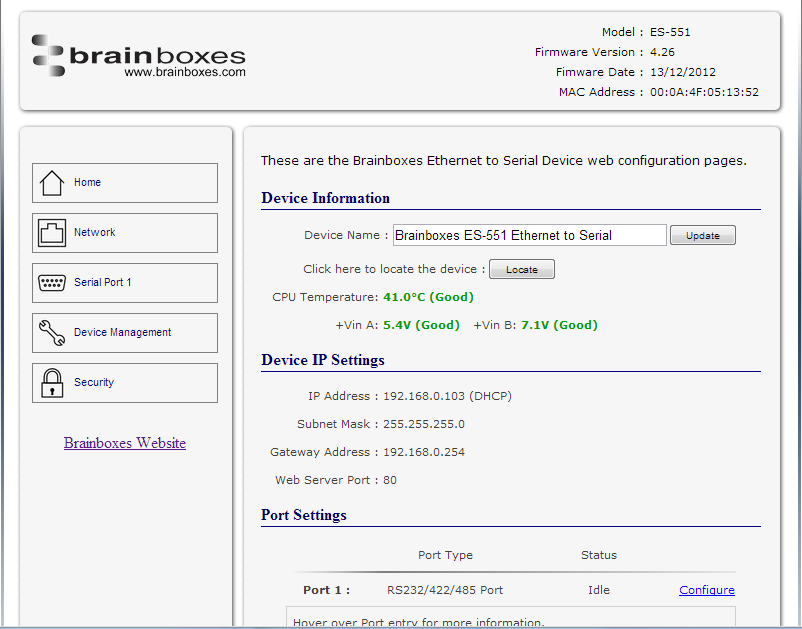The image size is (802, 629).
Task: Click the model value ES-551
Action: coord(670,32)
